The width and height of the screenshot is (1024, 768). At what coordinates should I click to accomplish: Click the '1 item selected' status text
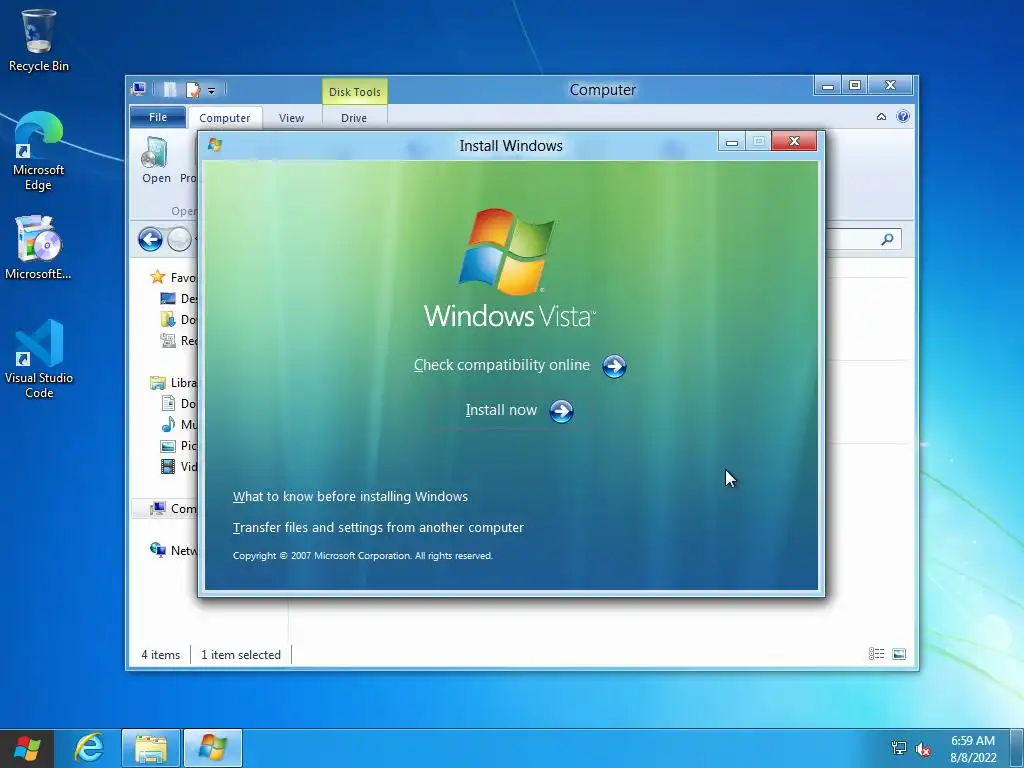[x=241, y=654]
